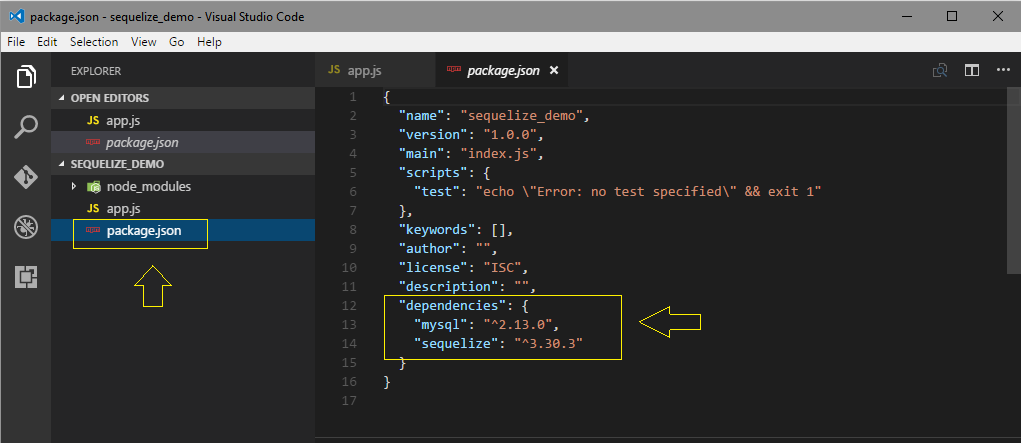Open the View menu

pos(143,42)
